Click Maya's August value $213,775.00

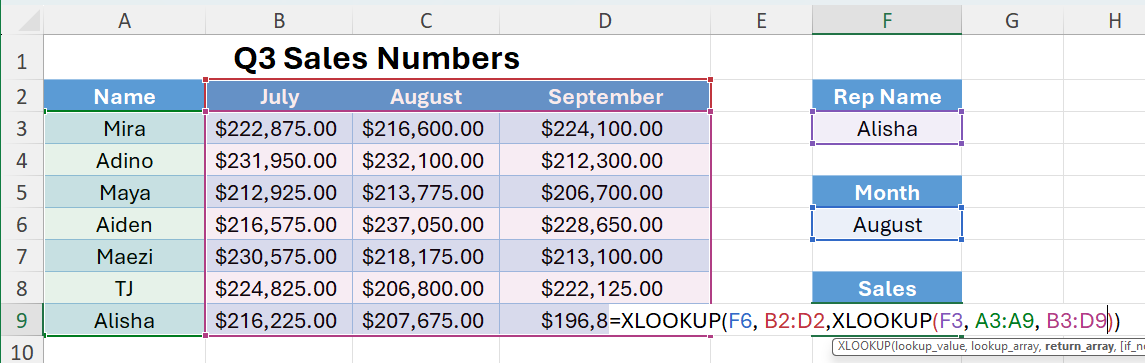click(426, 192)
